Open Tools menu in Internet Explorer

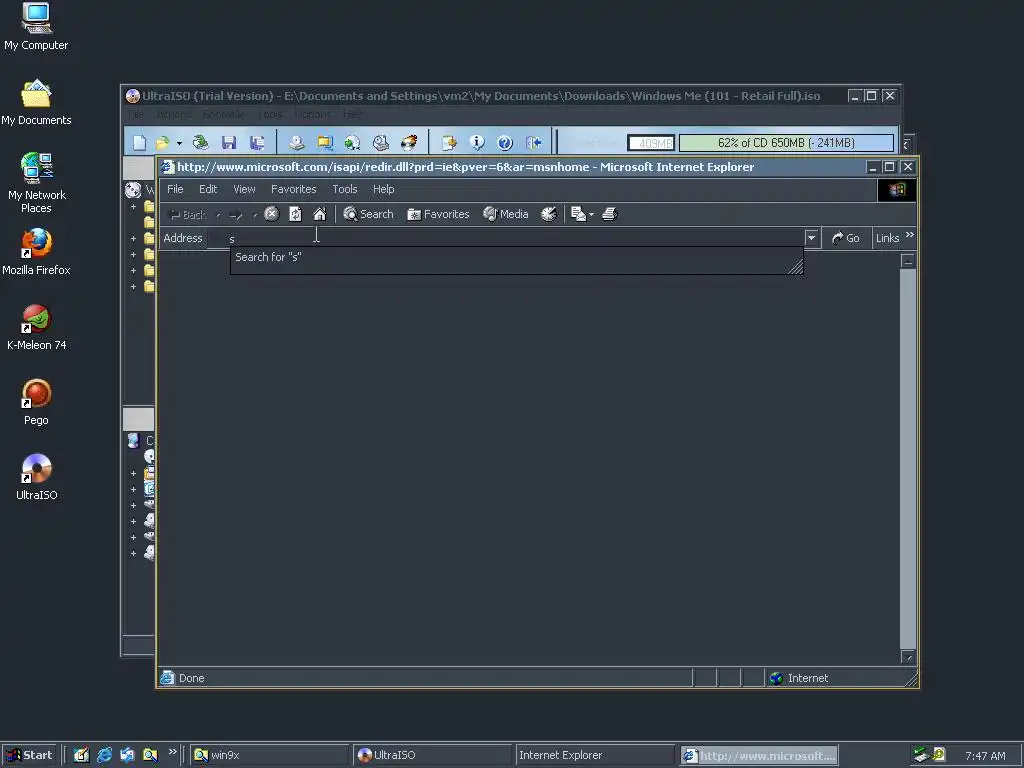[345, 189]
